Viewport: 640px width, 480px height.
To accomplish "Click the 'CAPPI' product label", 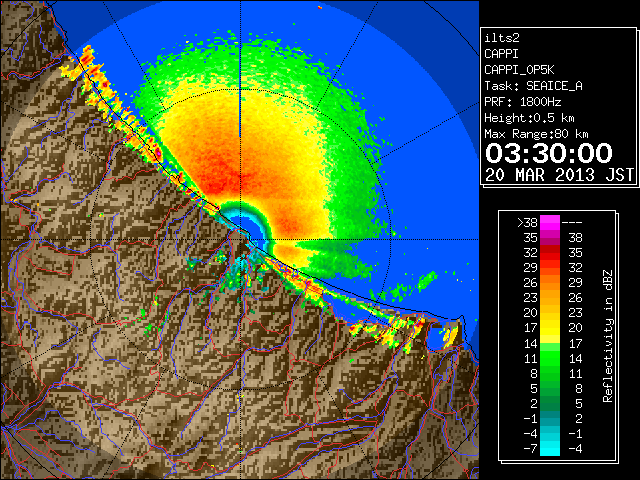I will (501, 54).
